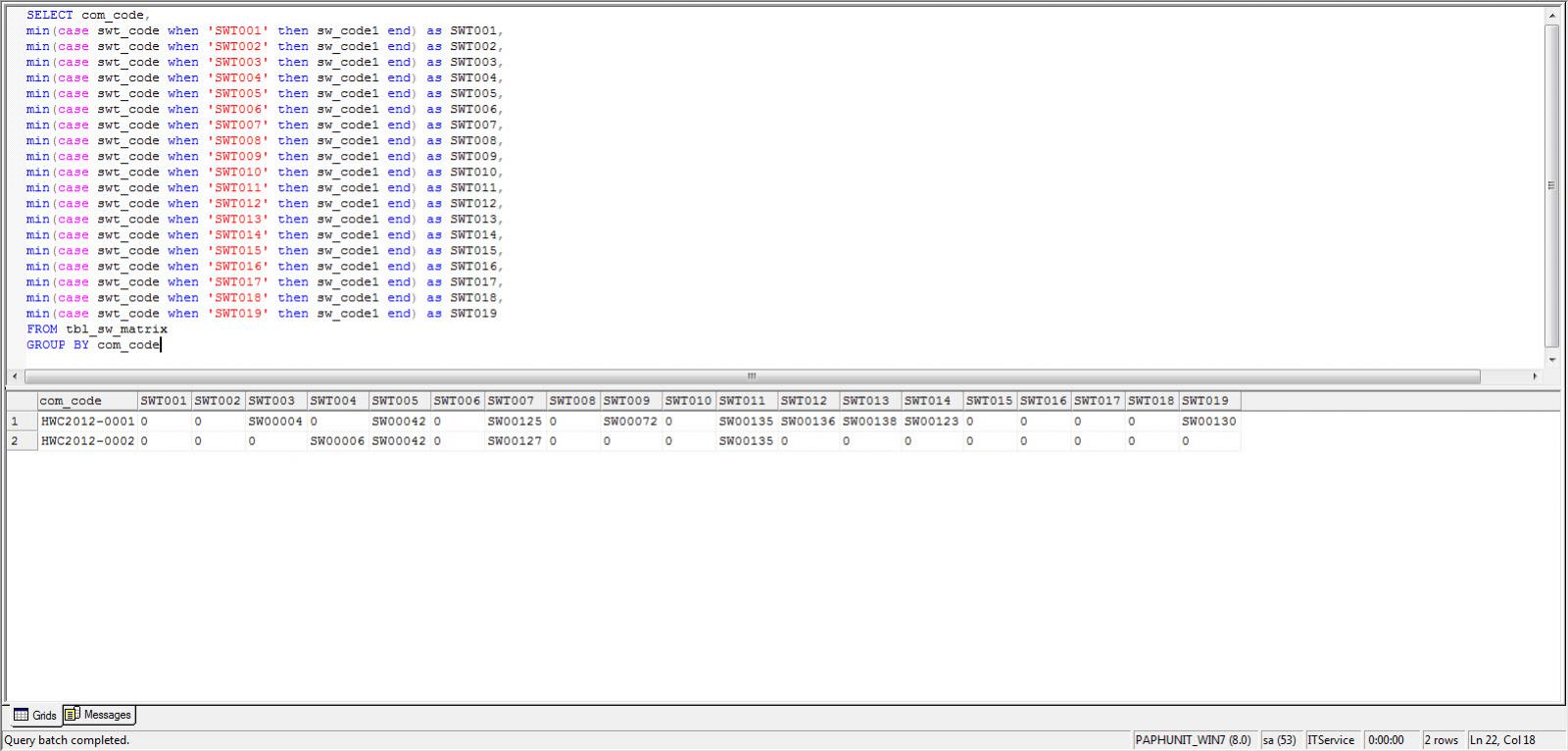
Task: Place cursor on 'SELECT com_code,' line
Action: pos(88,16)
